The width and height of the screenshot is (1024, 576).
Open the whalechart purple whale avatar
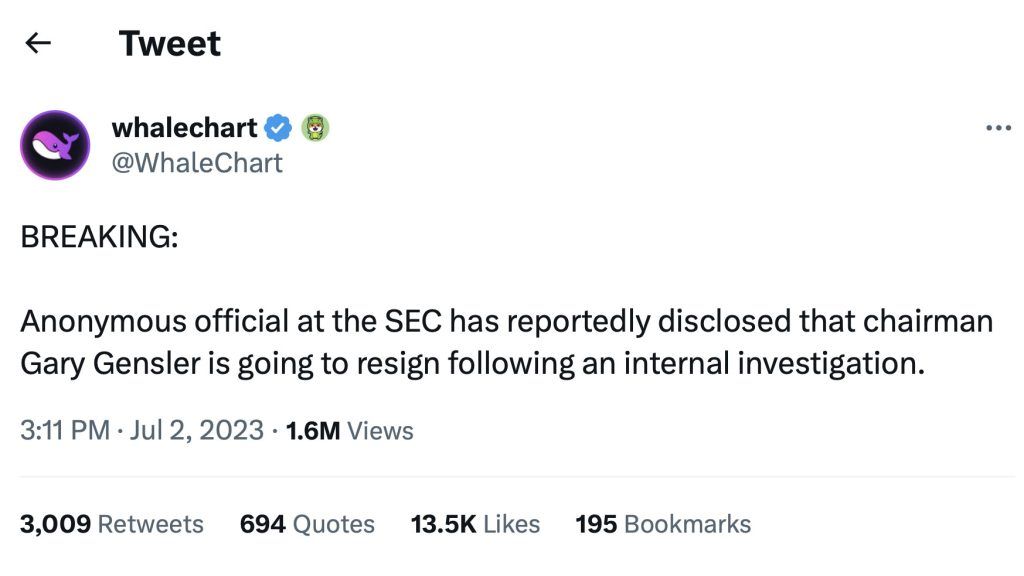(56, 145)
